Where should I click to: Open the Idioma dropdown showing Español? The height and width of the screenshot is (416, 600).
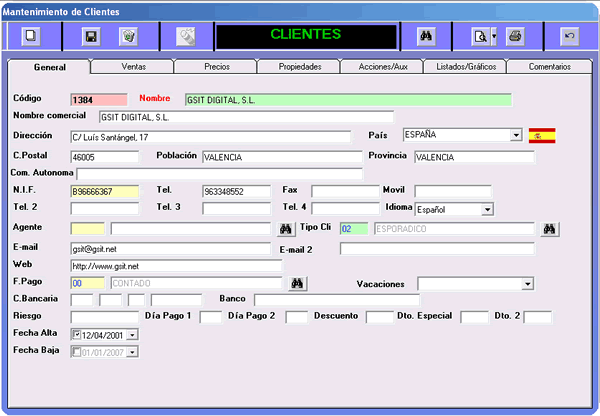(x=487, y=210)
